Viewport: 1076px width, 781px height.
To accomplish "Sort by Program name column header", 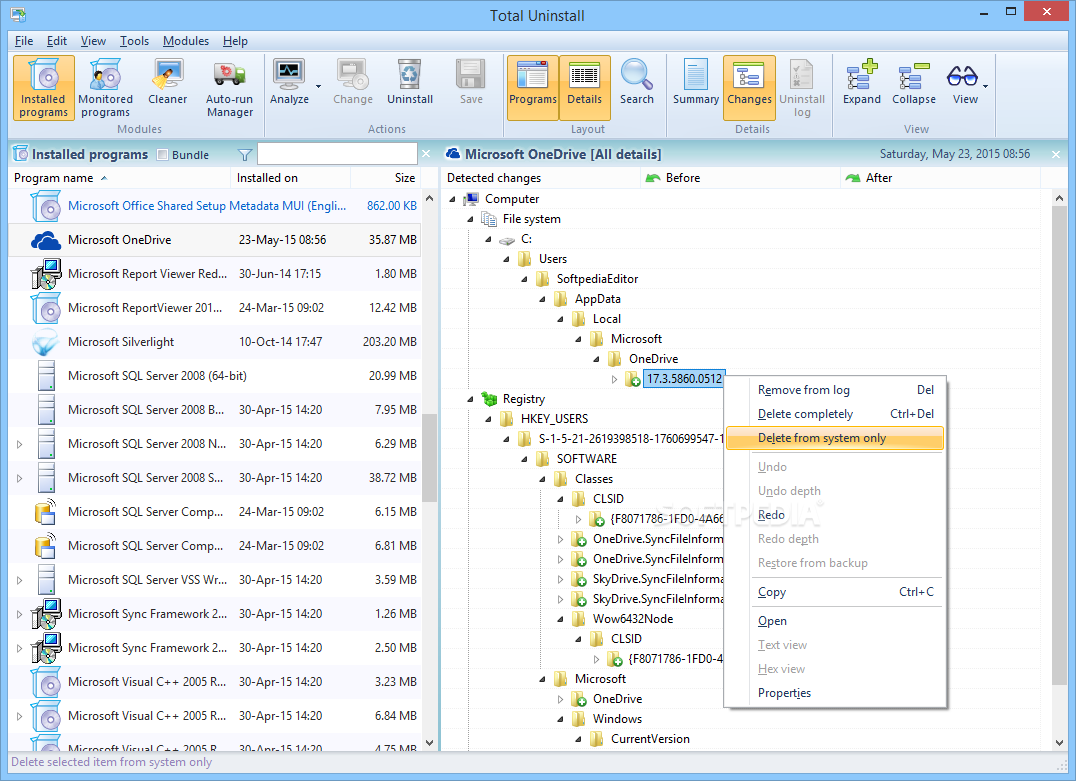I will point(119,178).
